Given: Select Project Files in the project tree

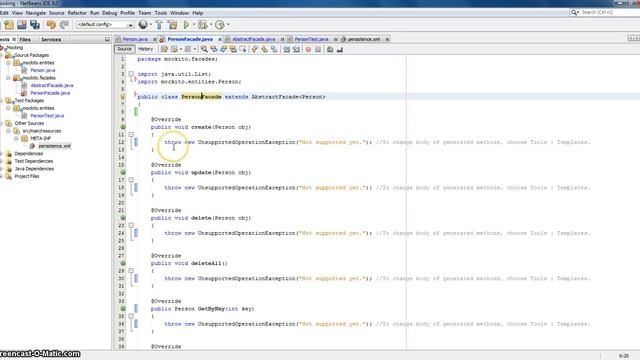Looking at the screenshot, I should point(27,176).
